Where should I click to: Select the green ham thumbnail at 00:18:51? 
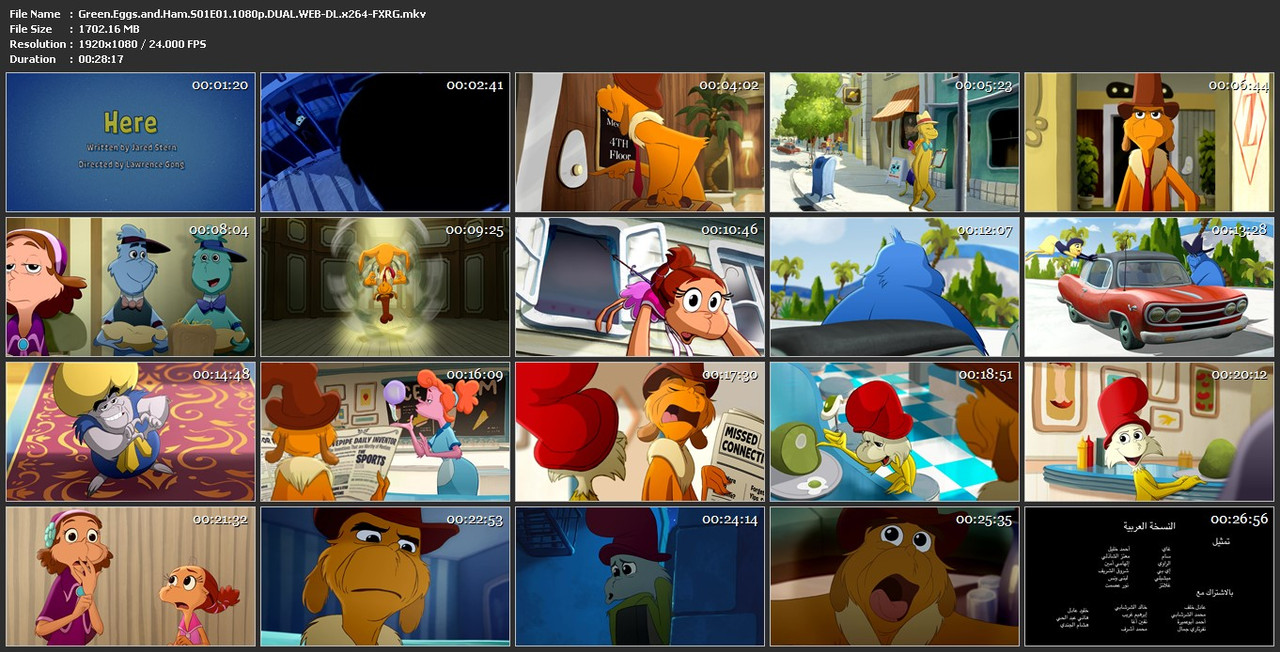pyautogui.click(x=895, y=432)
